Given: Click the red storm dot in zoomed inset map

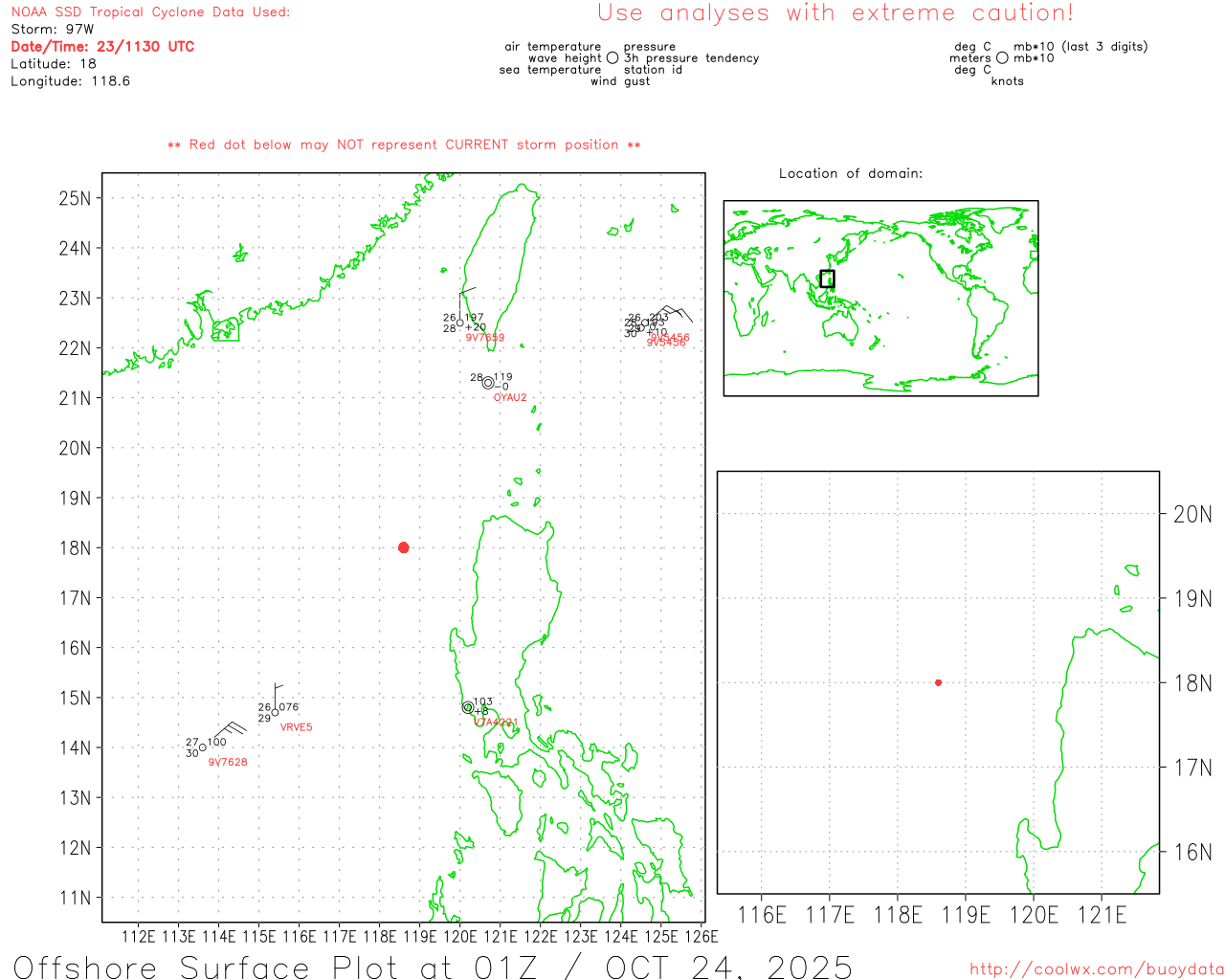Looking at the screenshot, I should 938,682.
